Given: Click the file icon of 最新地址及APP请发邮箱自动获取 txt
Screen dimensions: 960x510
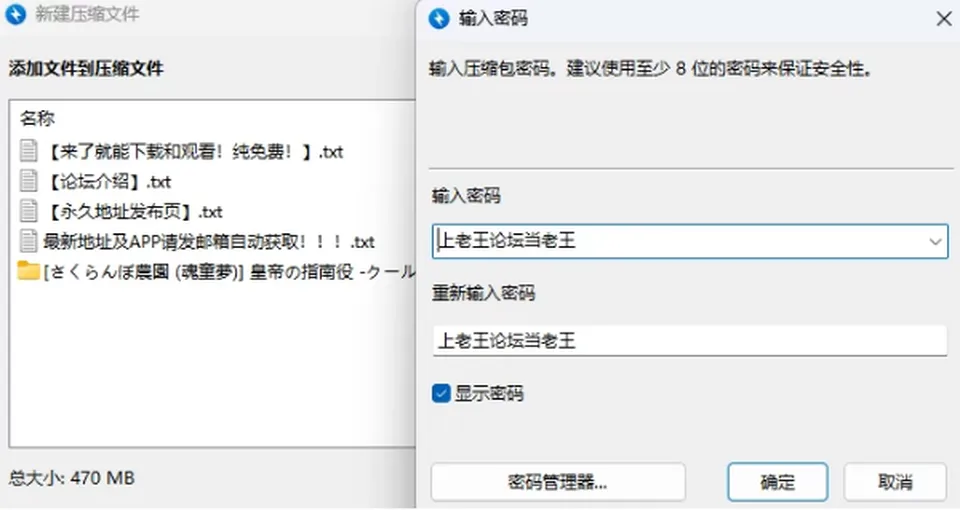Looking at the screenshot, I should tap(28, 241).
